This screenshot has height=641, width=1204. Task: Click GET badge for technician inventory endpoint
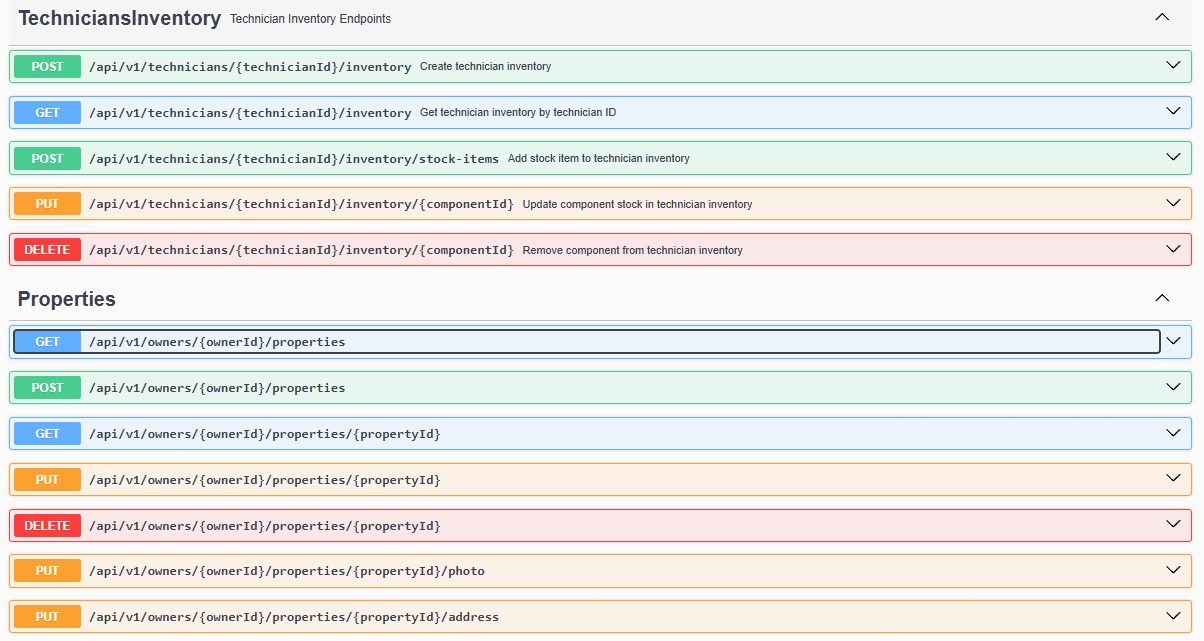(47, 113)
